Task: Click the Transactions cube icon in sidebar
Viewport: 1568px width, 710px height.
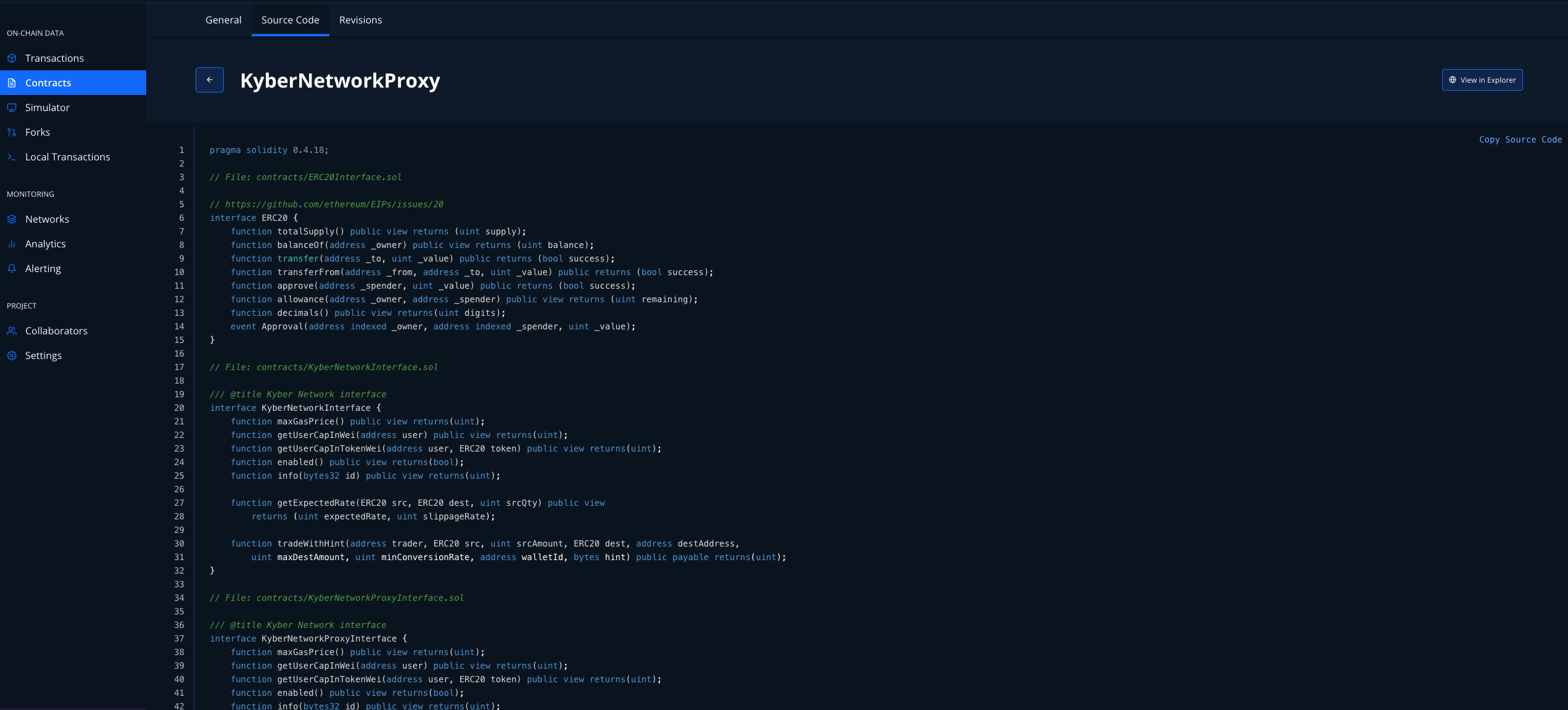Action: click(12, 58)
